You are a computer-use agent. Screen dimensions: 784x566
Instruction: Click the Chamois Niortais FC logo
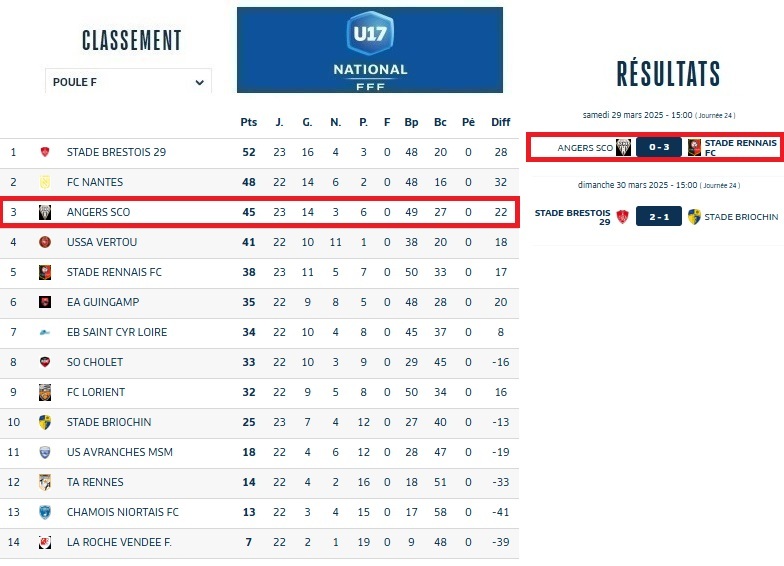[45, 512]
